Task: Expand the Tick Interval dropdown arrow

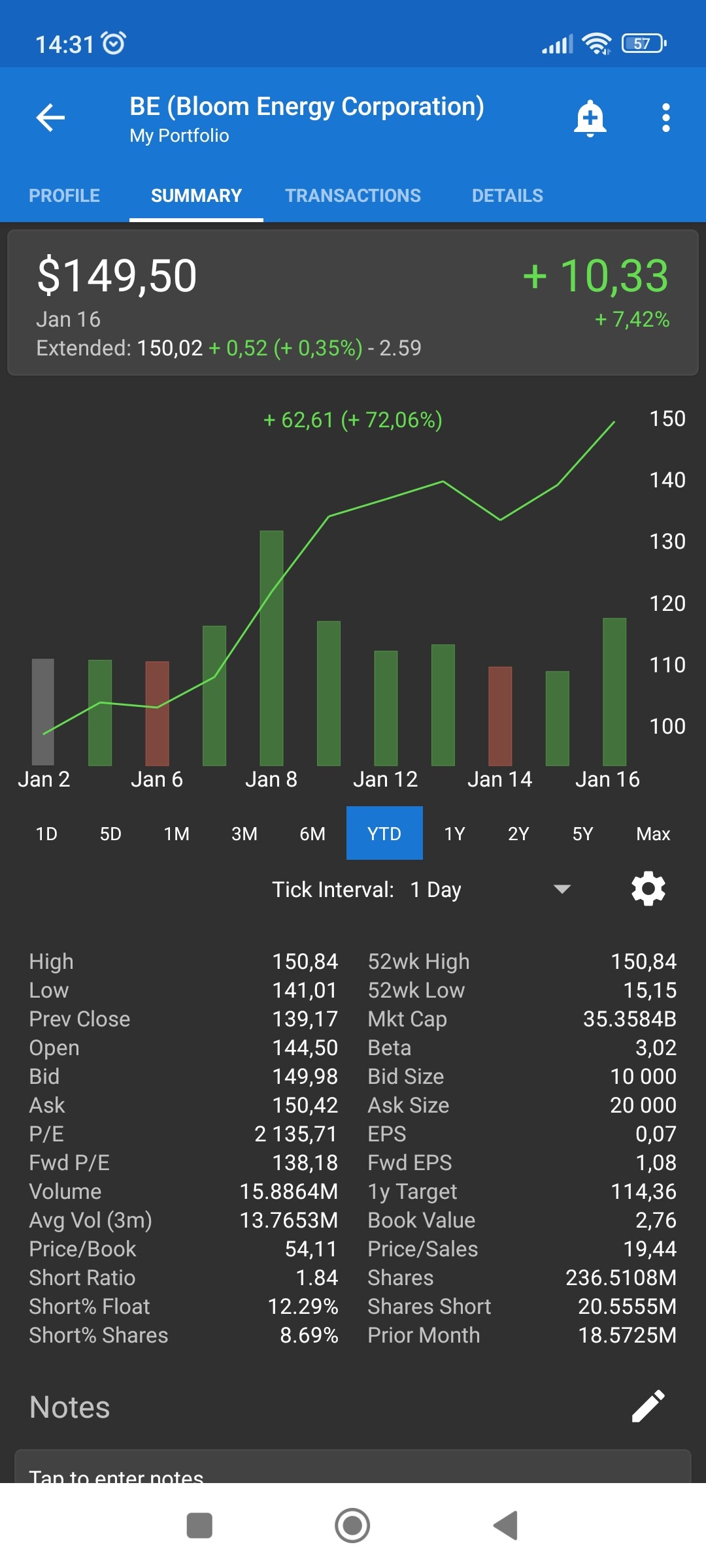Action: (562, 889)
